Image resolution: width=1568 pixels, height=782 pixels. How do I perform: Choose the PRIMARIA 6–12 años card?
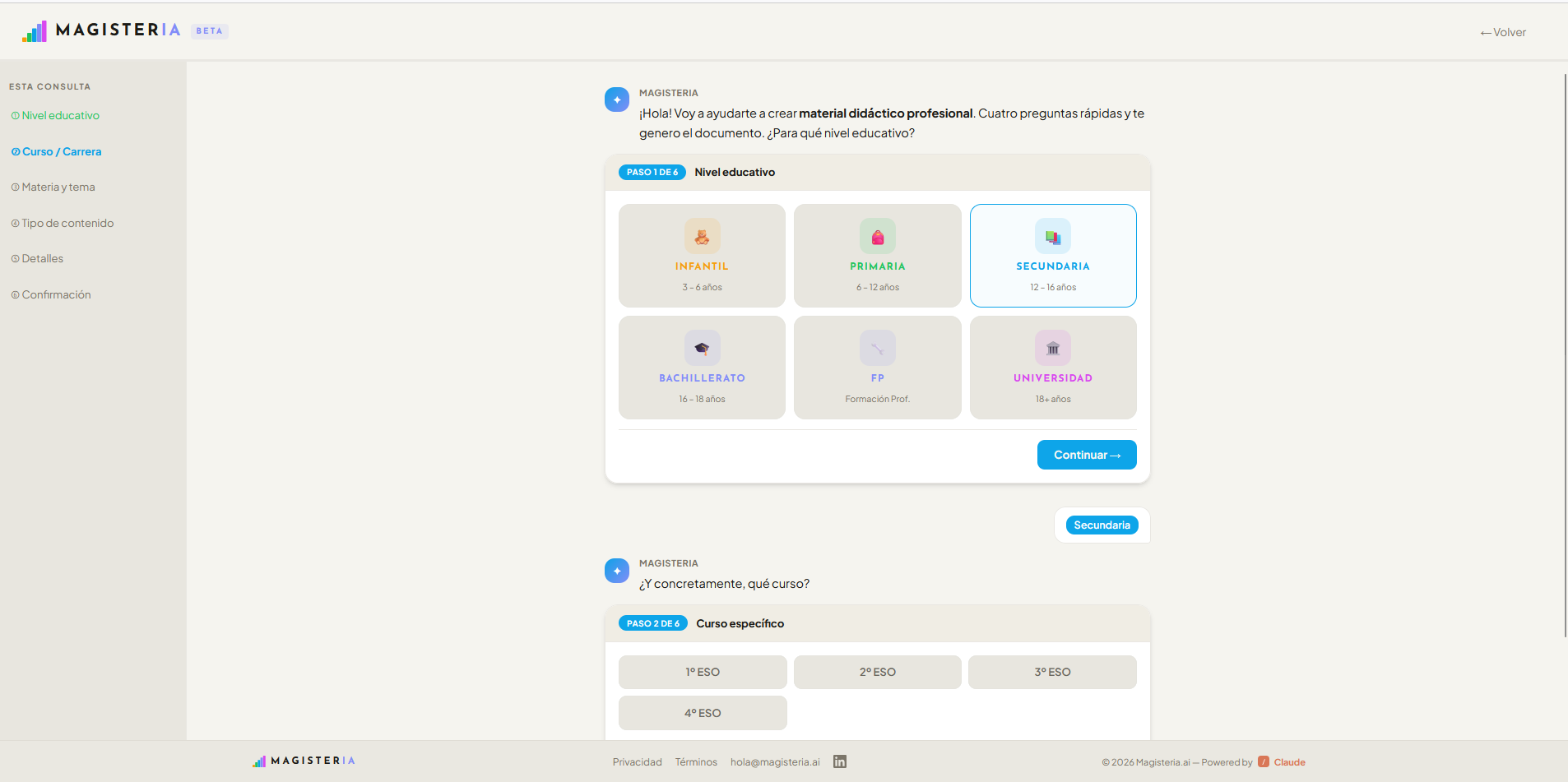pos(878,256)
